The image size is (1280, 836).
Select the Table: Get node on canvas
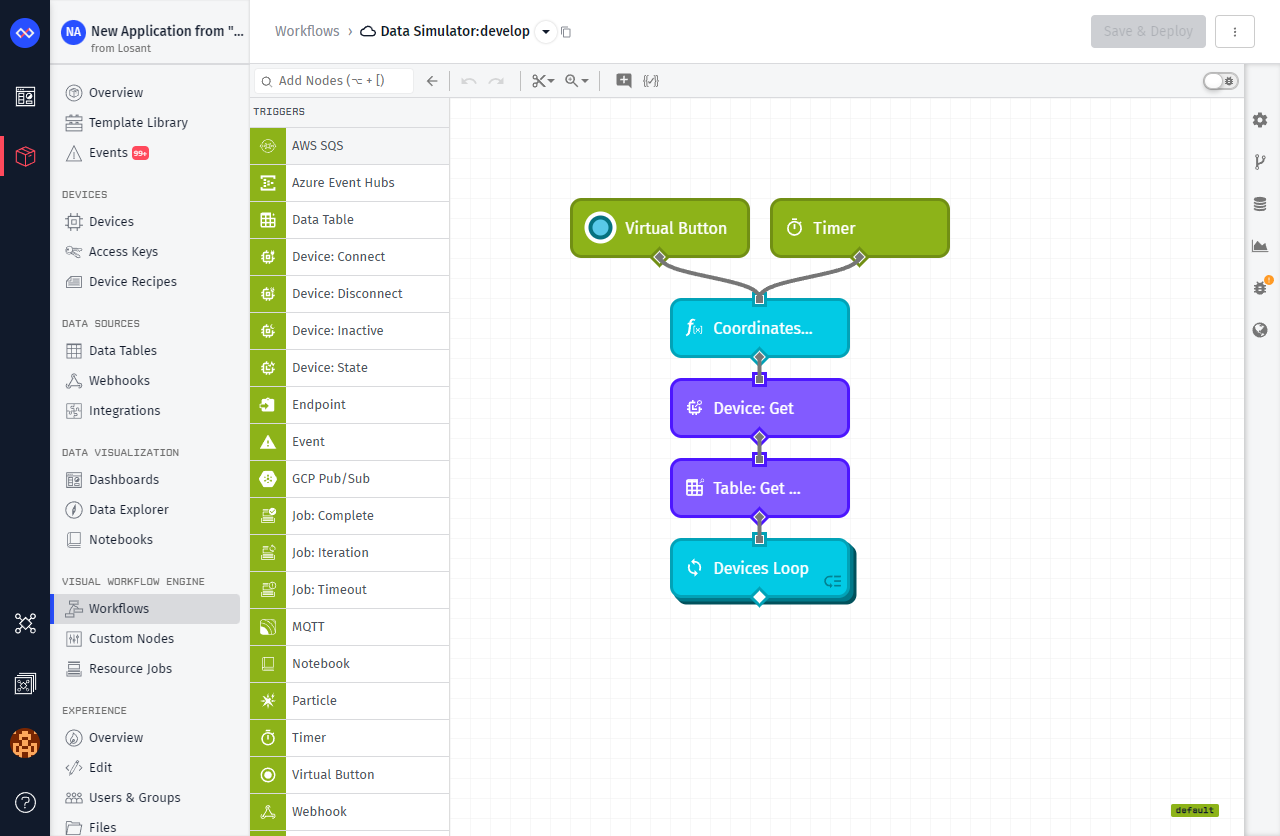click(x=759, y=488)
